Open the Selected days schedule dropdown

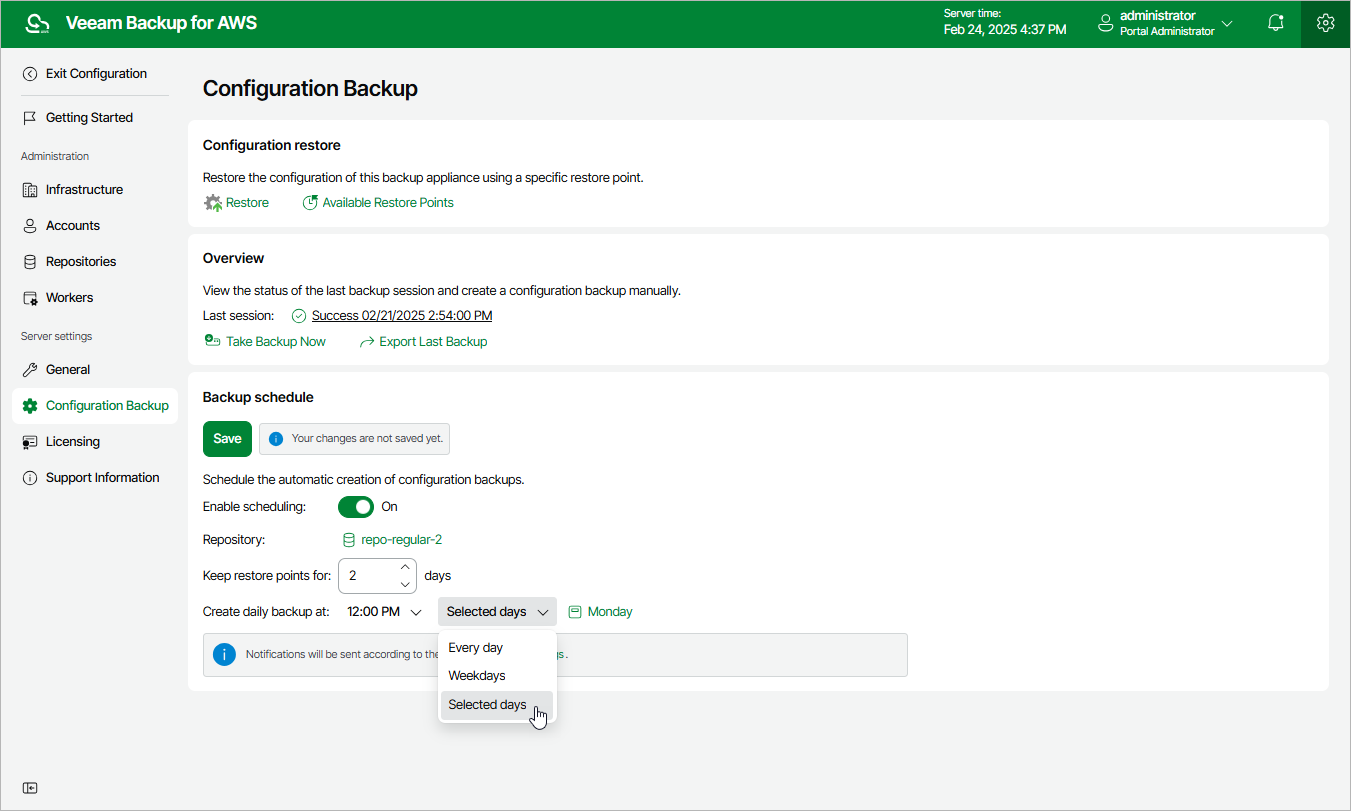(x=497, y=612)
